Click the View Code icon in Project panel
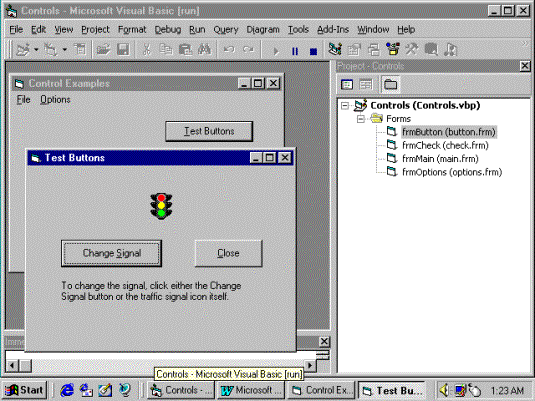 click(x=347, y=84)
